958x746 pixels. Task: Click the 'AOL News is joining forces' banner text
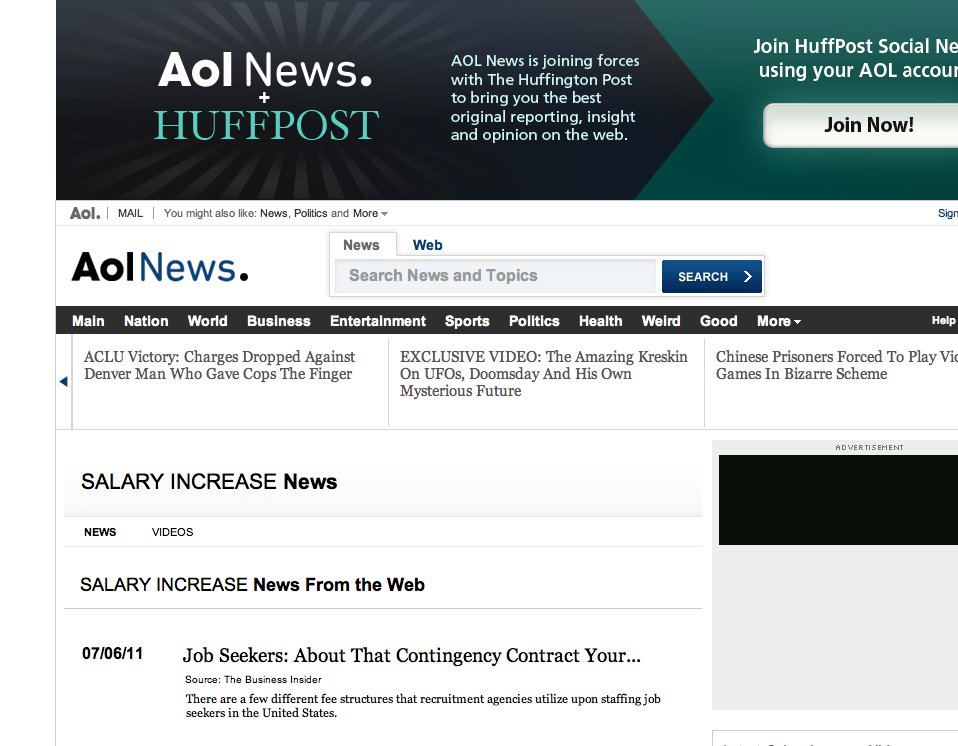coord(544,98)
